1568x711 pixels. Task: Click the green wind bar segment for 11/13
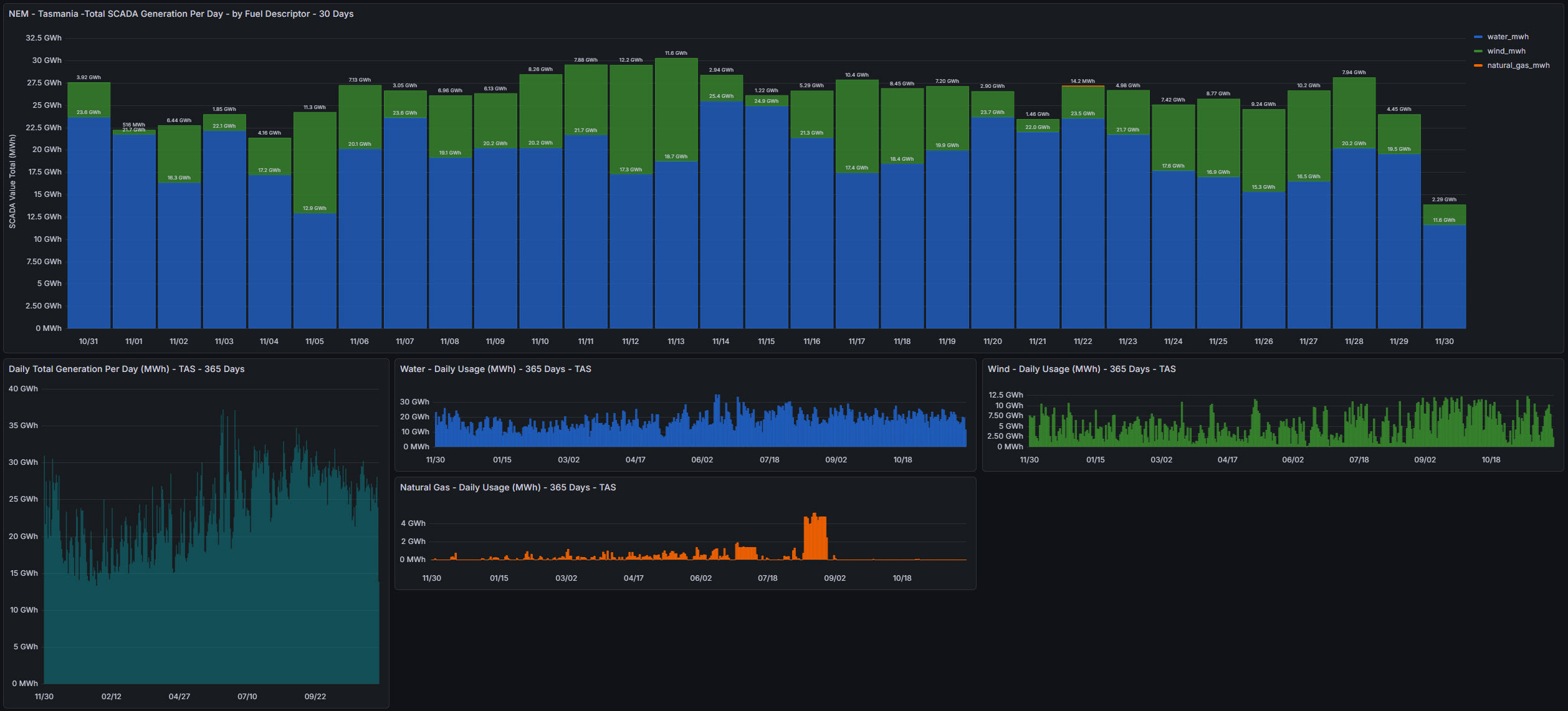click(676, 109)
